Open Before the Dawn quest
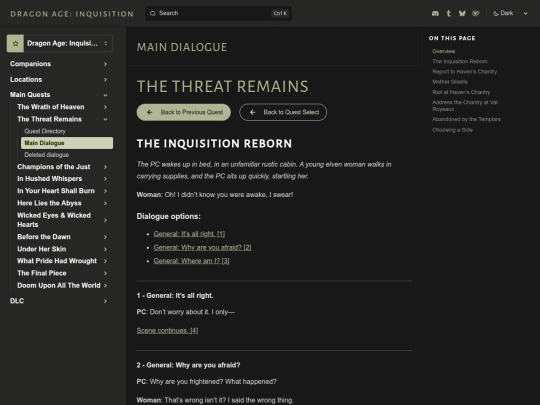The width and height of the screenshot is (540, 405). point(44,237)
